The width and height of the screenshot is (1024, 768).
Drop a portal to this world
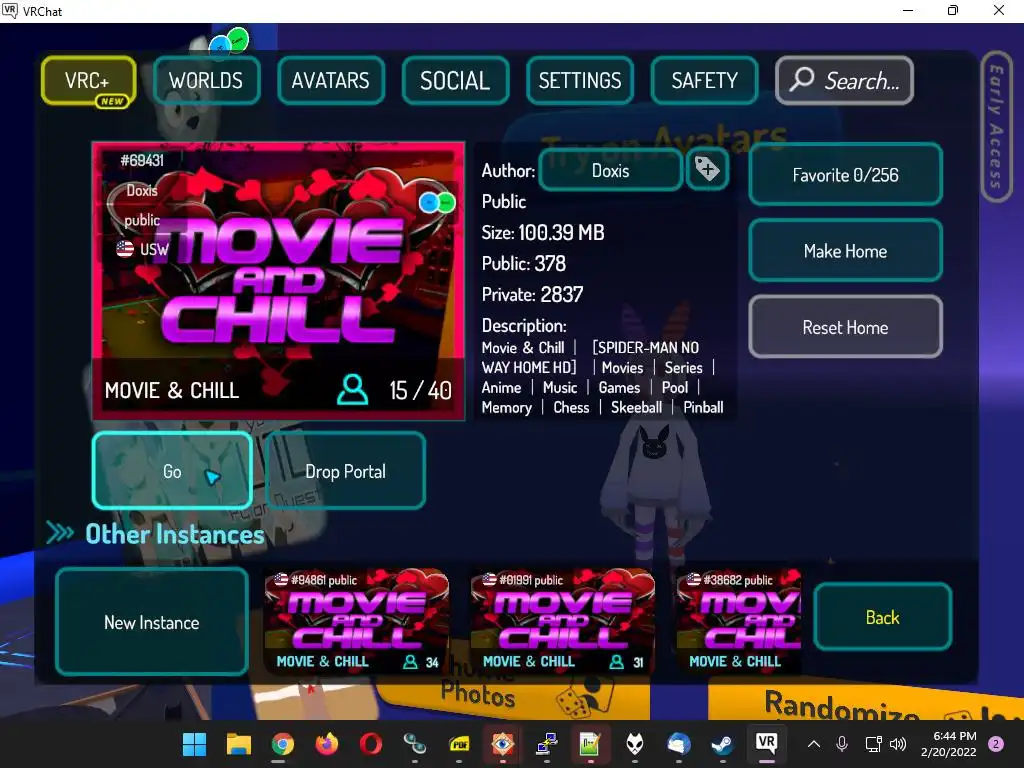[x=345, y=471]
